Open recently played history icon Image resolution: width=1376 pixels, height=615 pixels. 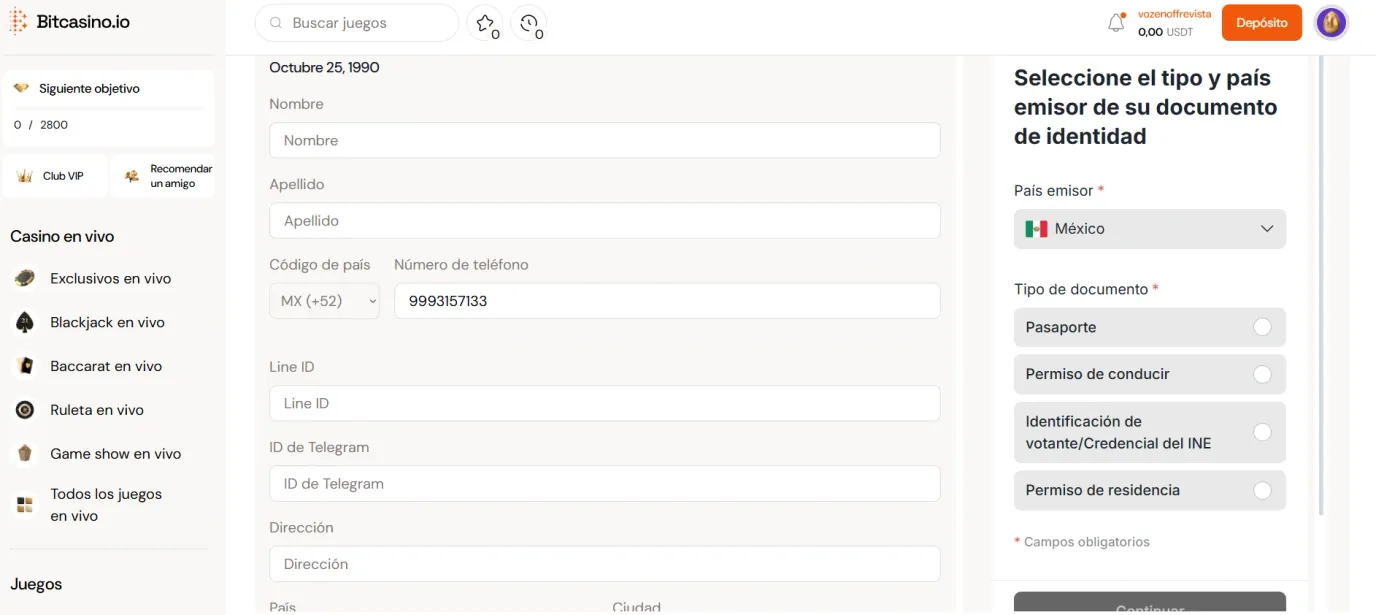[x=529, y=23]
